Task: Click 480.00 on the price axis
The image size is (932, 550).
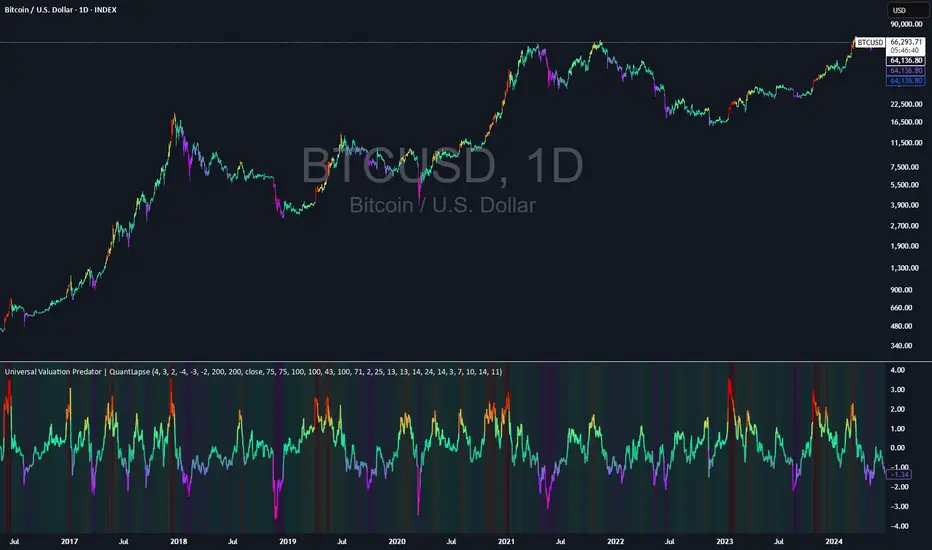Action: pos(901,326)
